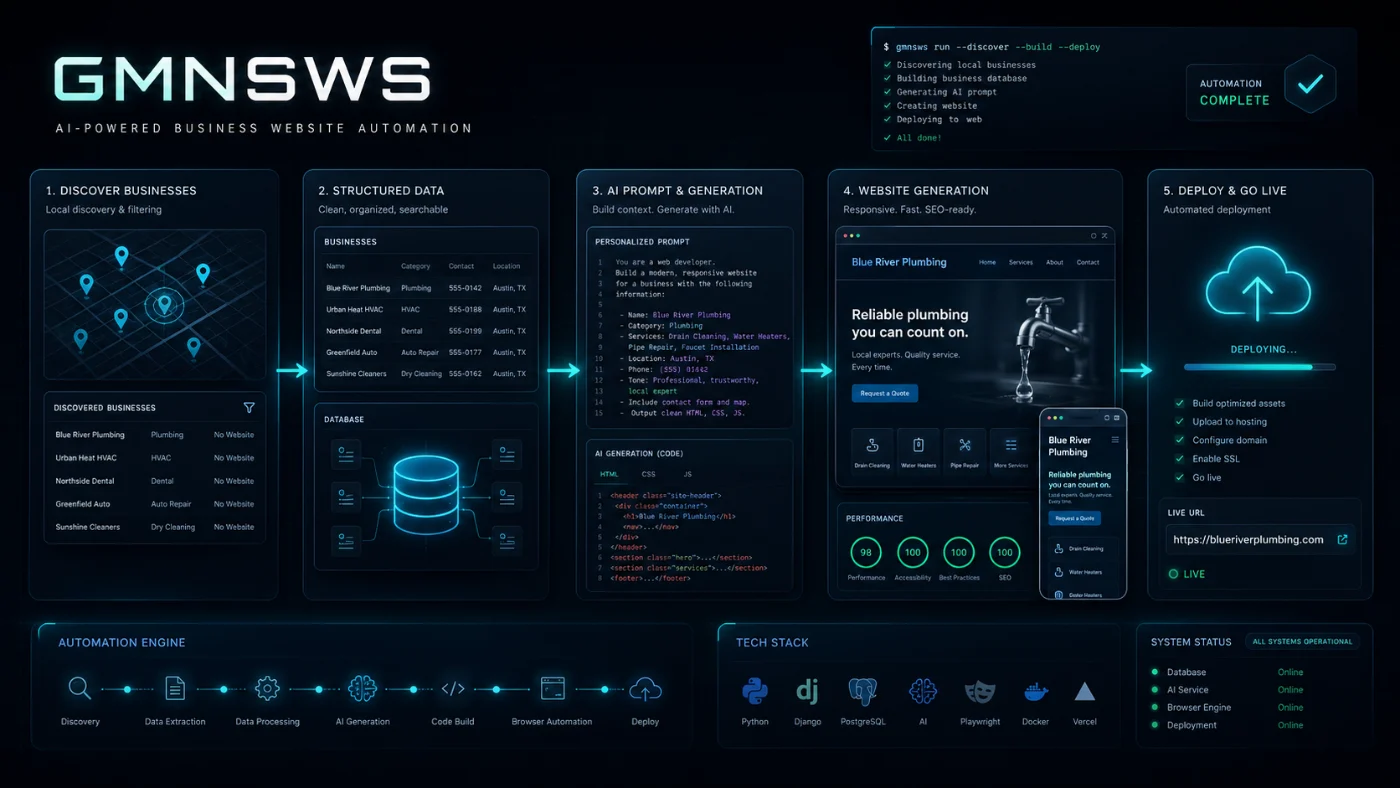
Task: Click the Drain Cleaning service tile on desktop site
Action: 872,451
